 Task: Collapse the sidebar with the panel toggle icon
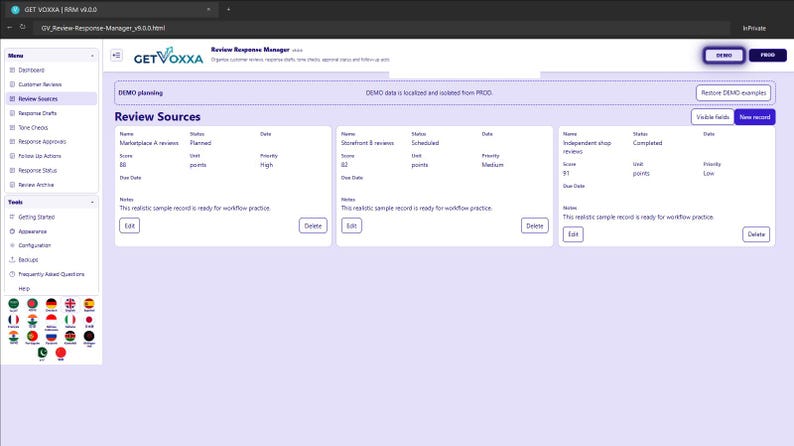click(x=116, y=55)
